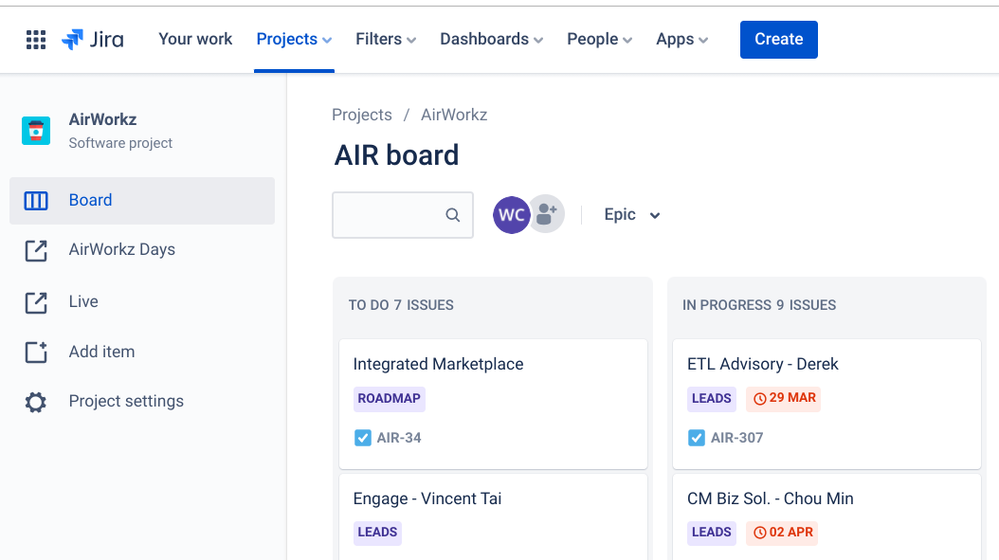The image size is (999, 560).
Task: Click LEADS label on ETL Advisory card
Action: click(x=712, y=399)
